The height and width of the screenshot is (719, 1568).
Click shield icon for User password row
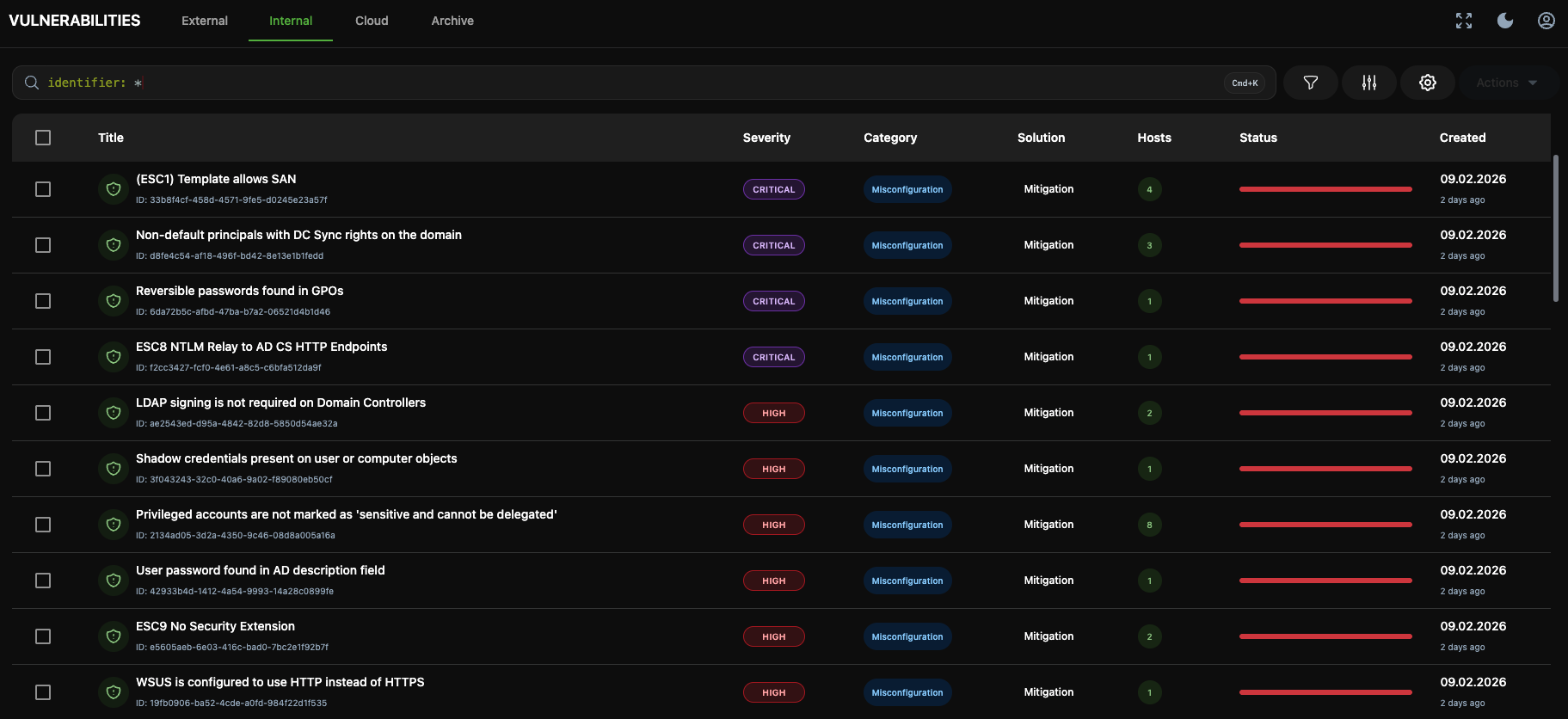tap(114, 581)
